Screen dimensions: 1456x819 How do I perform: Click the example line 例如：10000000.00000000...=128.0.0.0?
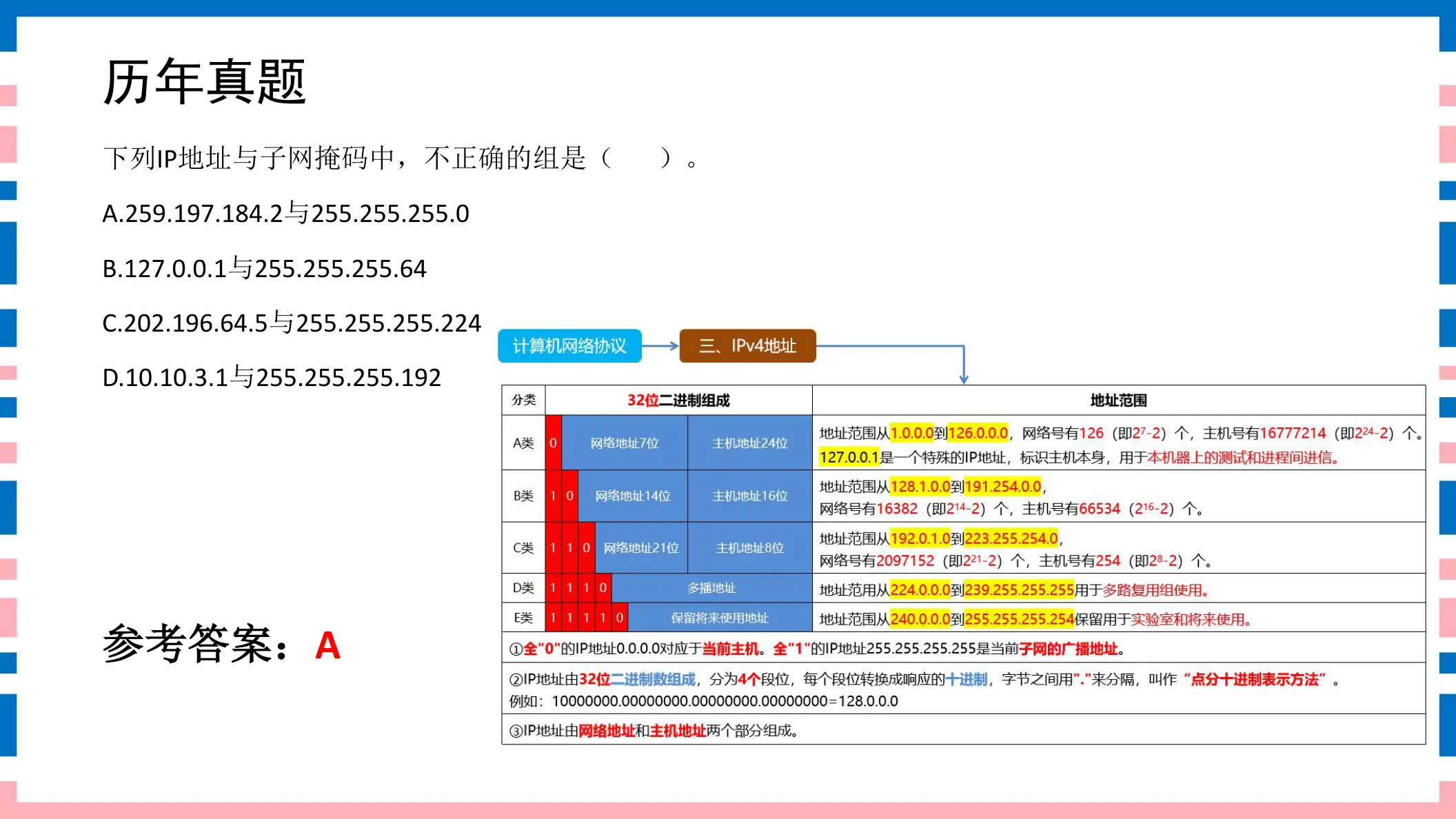703,701
